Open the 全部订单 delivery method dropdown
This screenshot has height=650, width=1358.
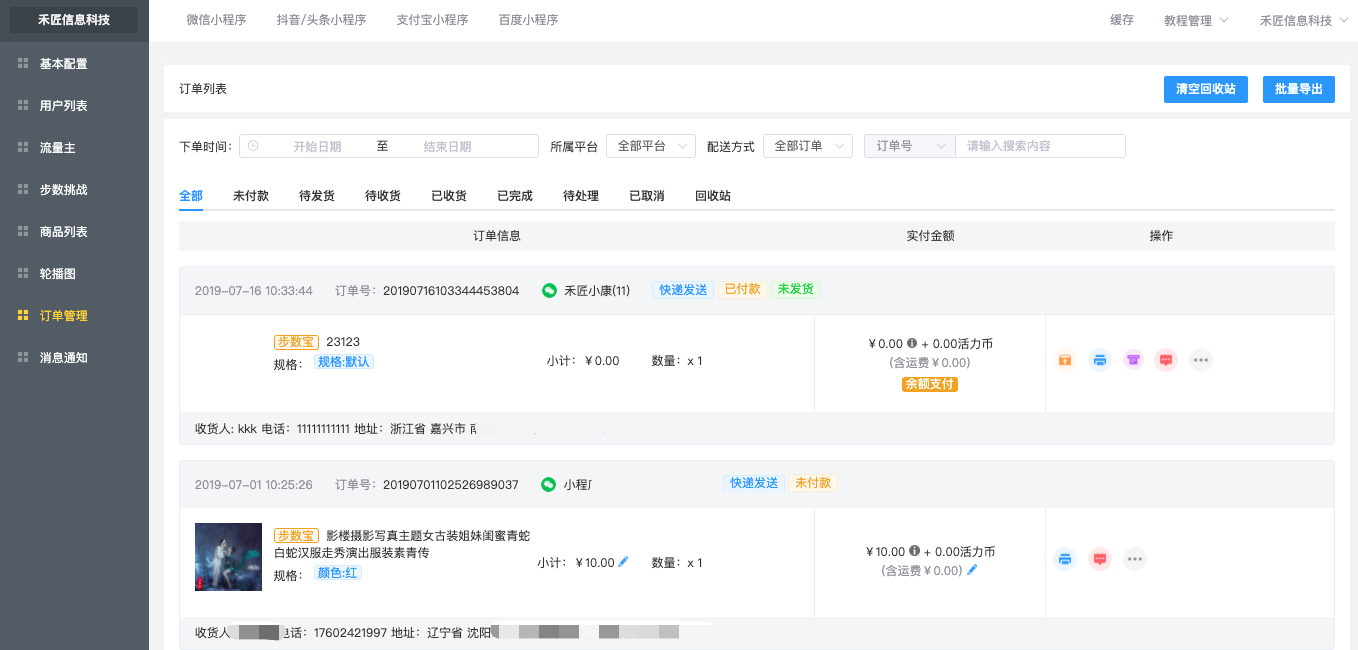click(808, 146)
